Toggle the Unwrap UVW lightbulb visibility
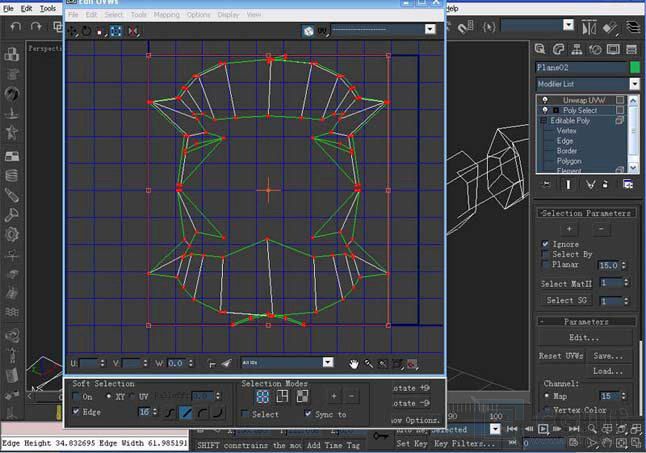This screenshot has height=453, width=646. click(545, 100)
